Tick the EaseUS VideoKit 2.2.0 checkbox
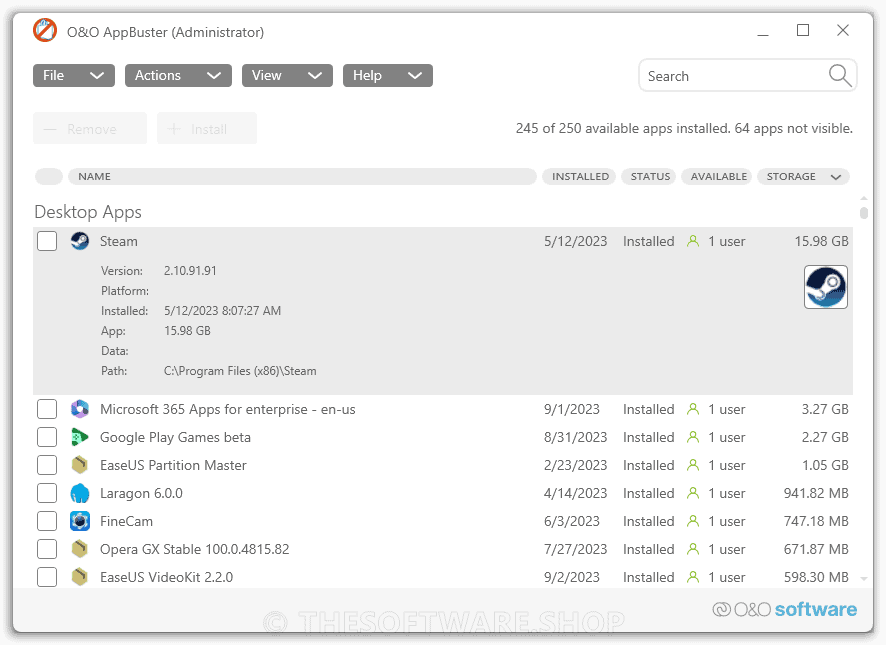886x645 pixels. tap(47, 577)
